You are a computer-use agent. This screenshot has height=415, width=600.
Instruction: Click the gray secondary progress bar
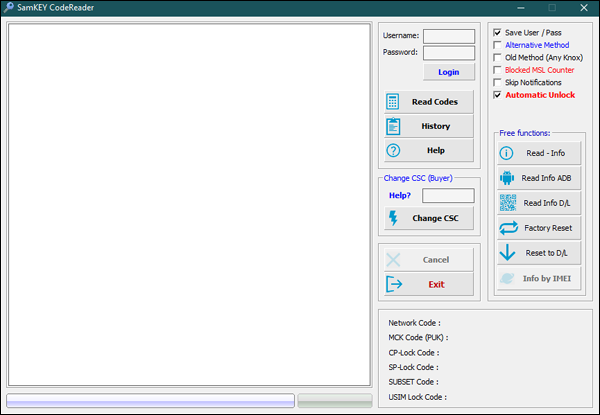coord(335,400)
